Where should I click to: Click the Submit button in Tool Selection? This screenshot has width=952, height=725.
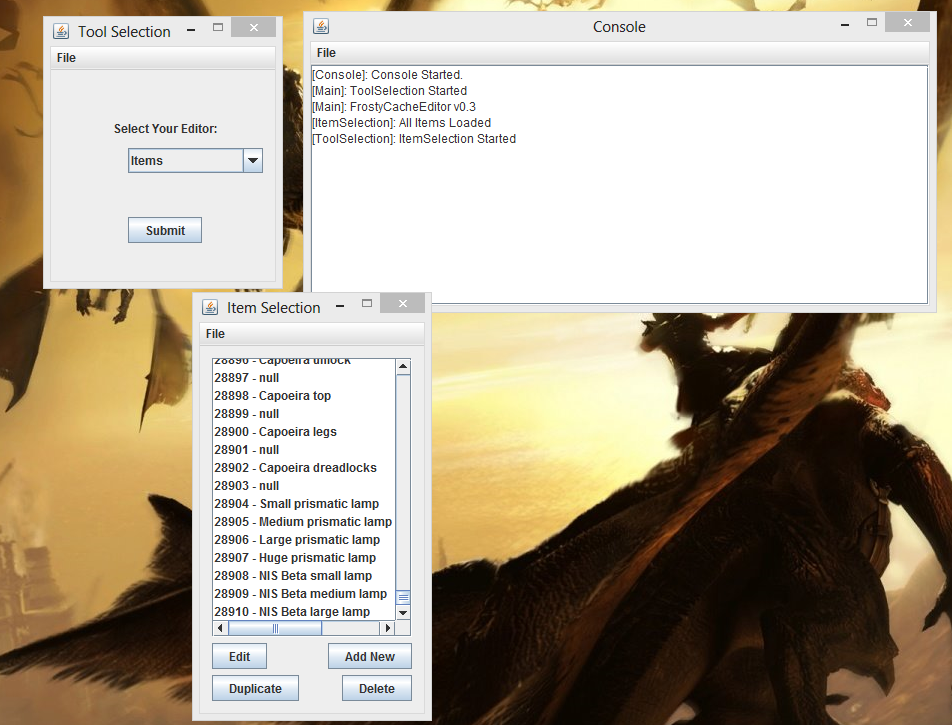(x=165, y=230)
